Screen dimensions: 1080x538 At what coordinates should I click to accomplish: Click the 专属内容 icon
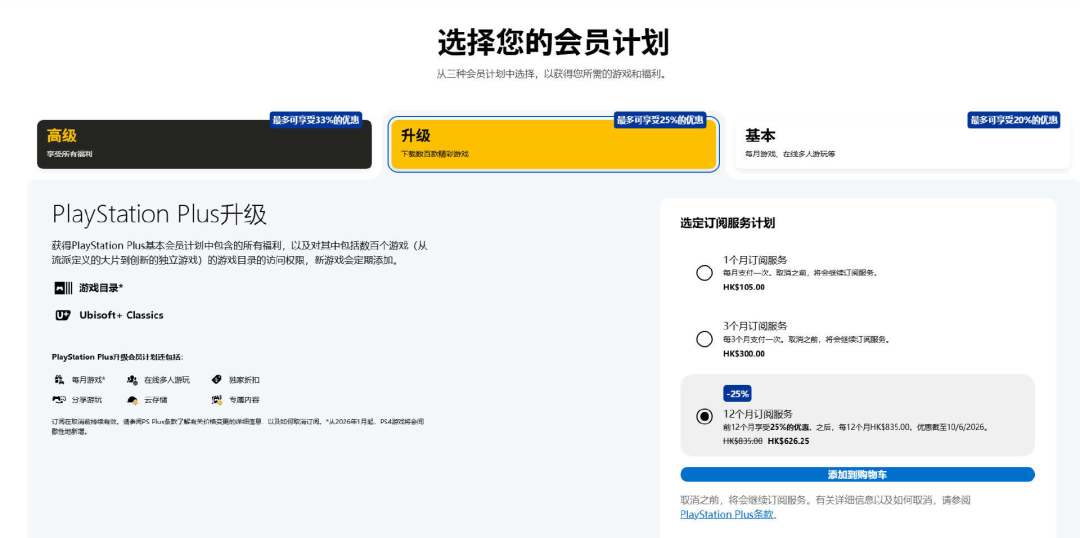pyautogui.click(x=217, y=400)
